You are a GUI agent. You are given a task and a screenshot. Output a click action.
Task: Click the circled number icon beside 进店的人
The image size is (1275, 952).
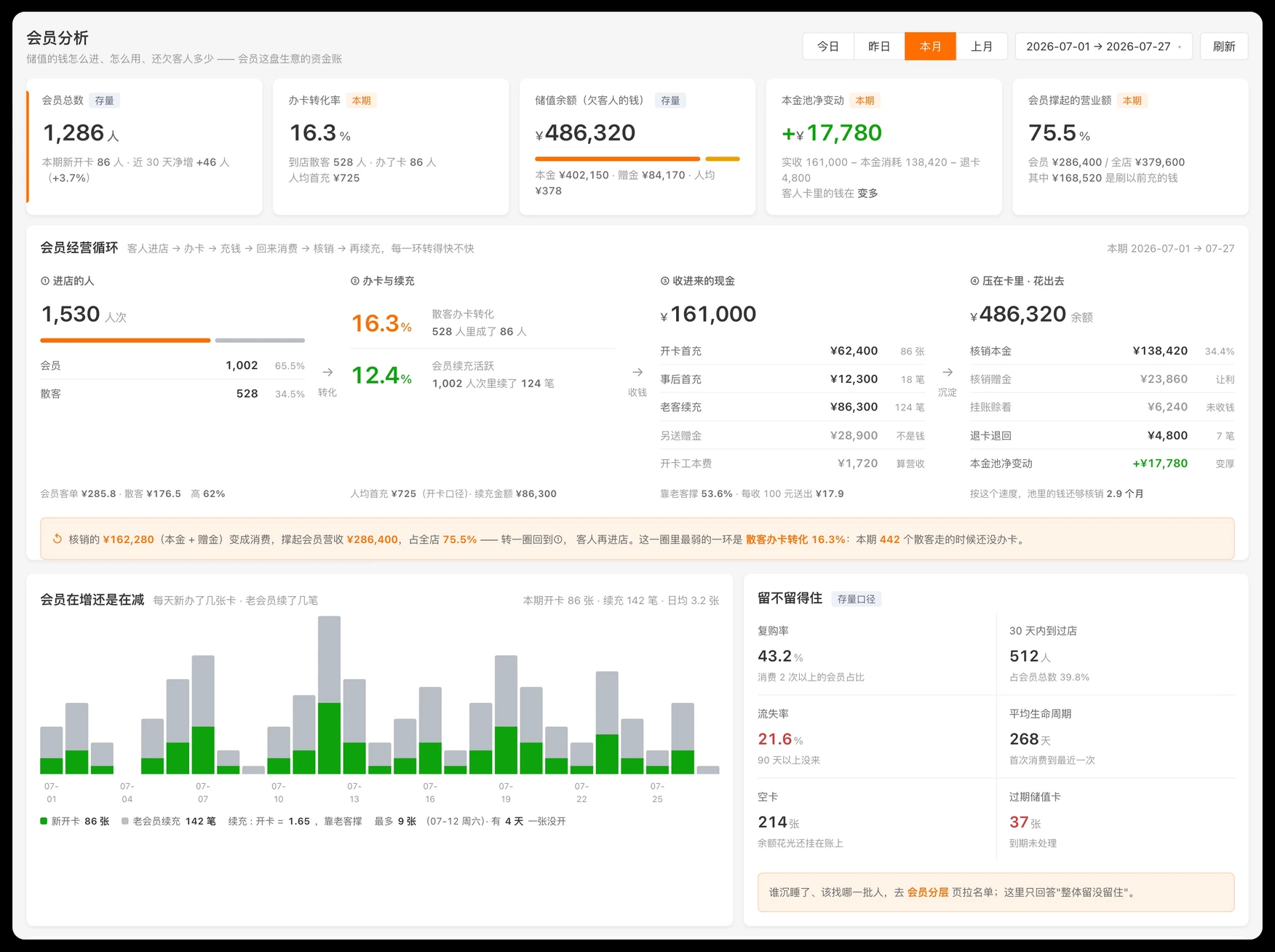45,281
